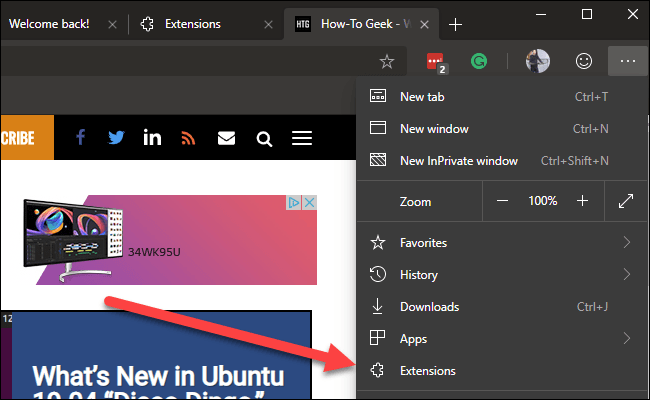Image resolution: width=650 pixels, height=400 pixels.
Task: Choose New InPrivate window menu item
Action: point(458,160)
